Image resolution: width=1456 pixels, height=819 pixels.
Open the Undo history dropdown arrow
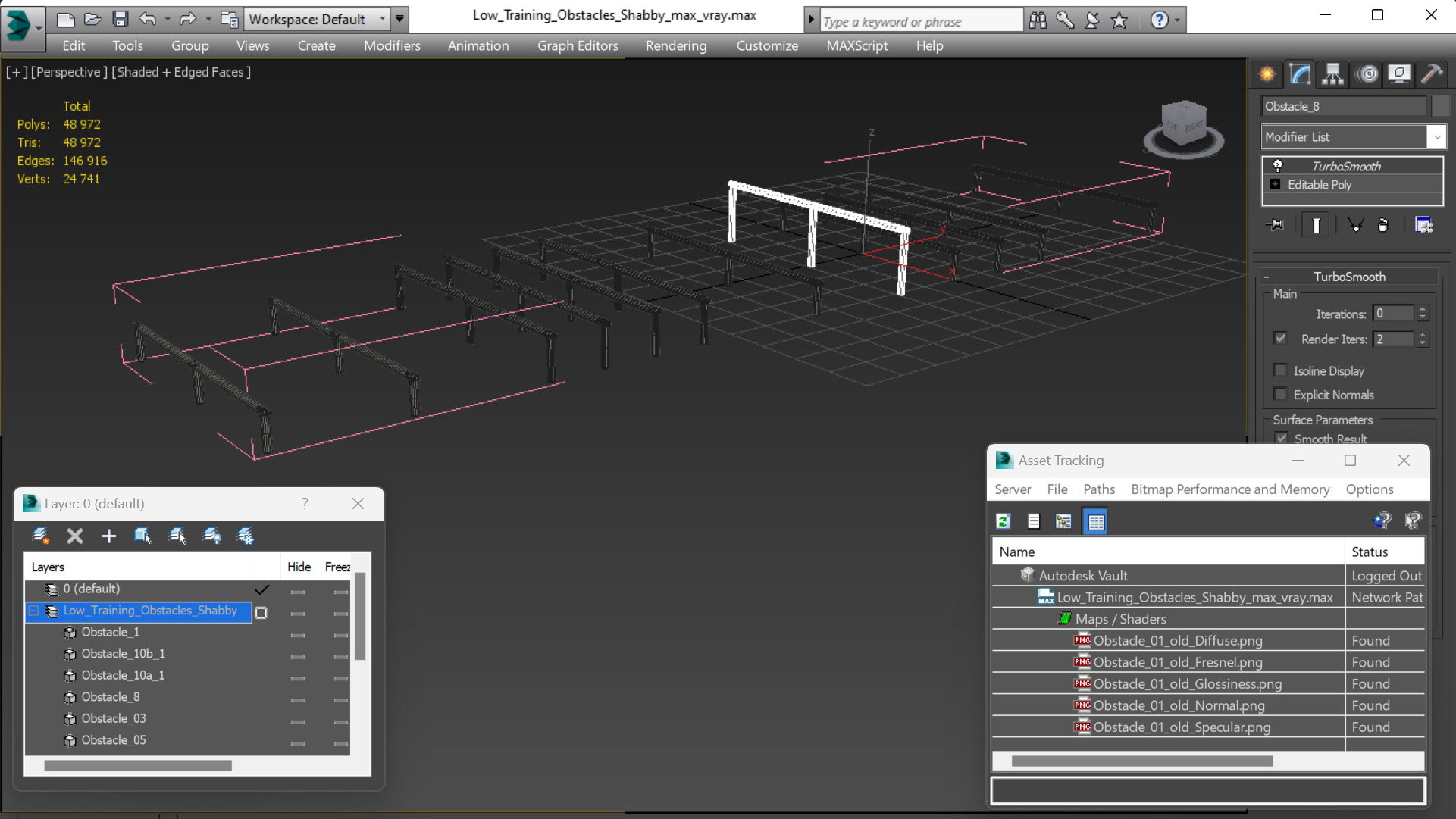pyautogui.click(x=168, y=19)
